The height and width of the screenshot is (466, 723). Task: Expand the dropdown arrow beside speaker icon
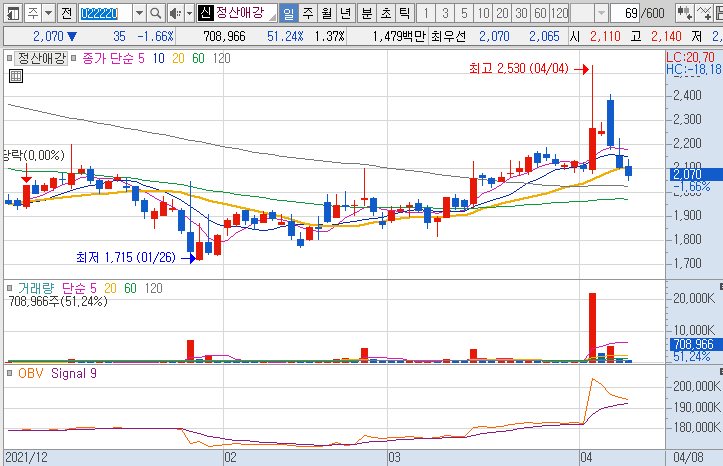[189, 13]
